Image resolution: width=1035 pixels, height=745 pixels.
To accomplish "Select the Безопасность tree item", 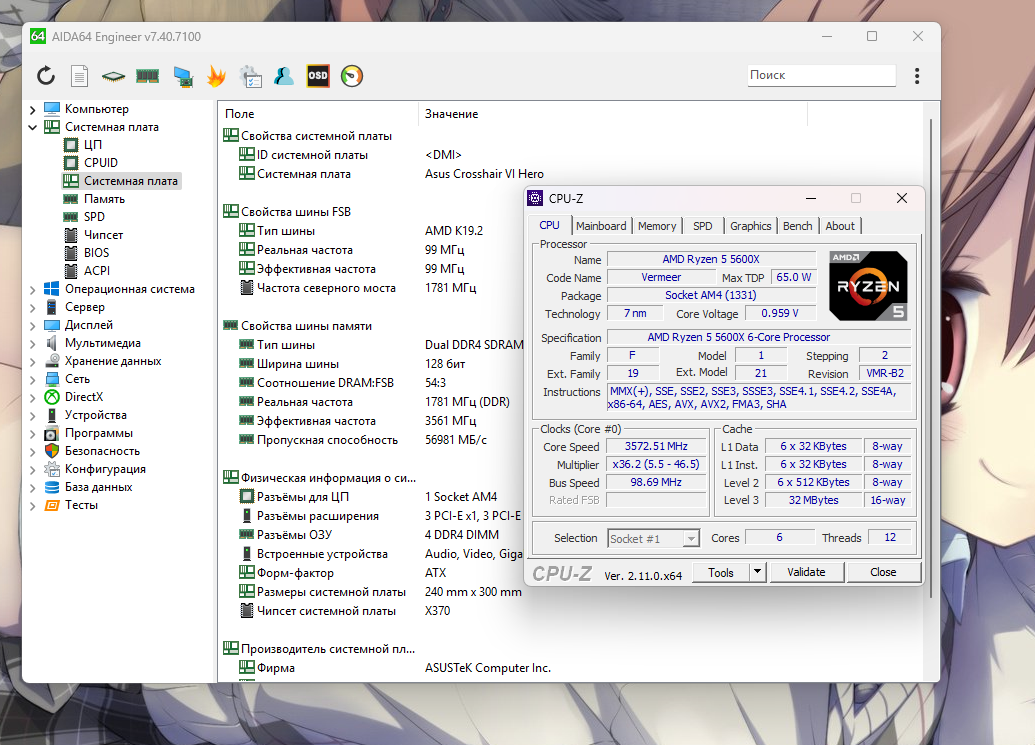I will (x=92, y=451).
